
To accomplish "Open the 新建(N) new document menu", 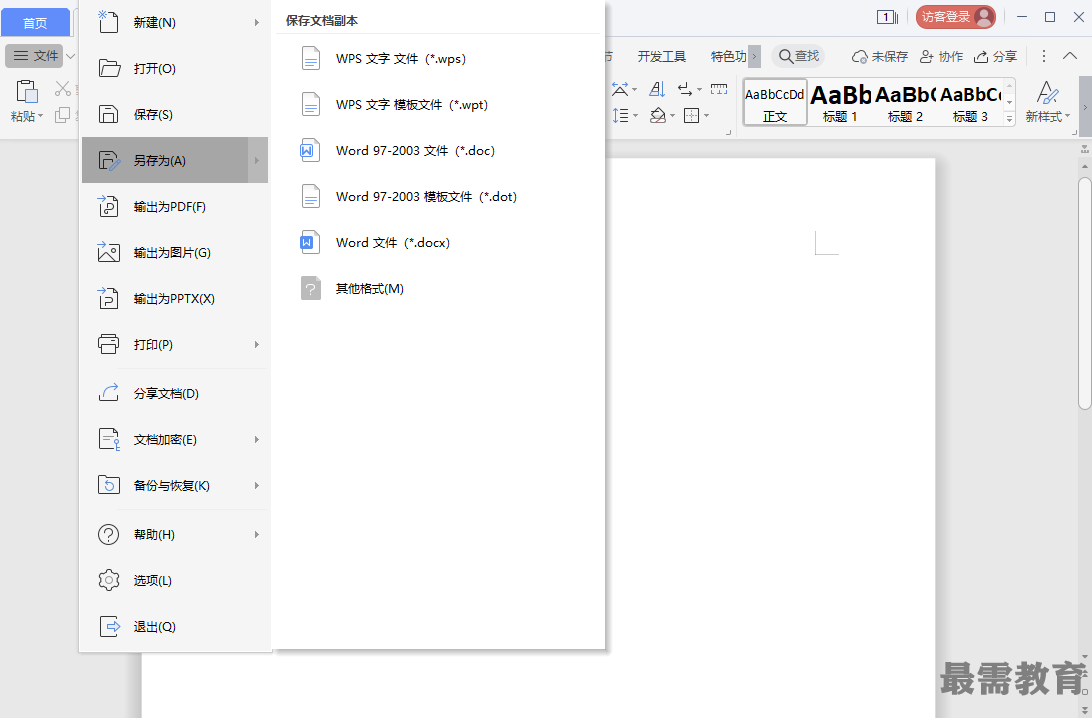I will [175, 22].
